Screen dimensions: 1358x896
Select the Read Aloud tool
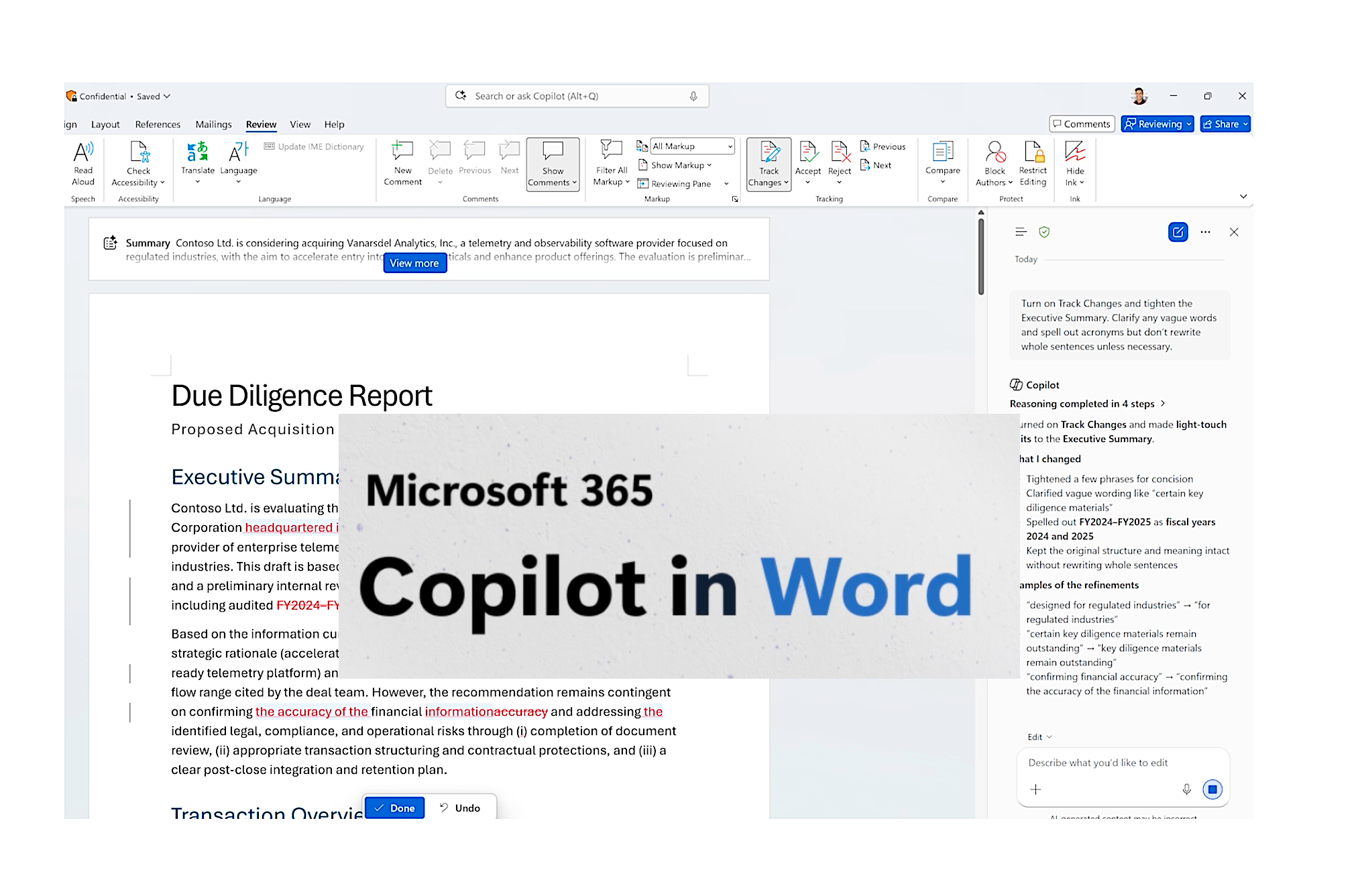click(x=82, y=163)
